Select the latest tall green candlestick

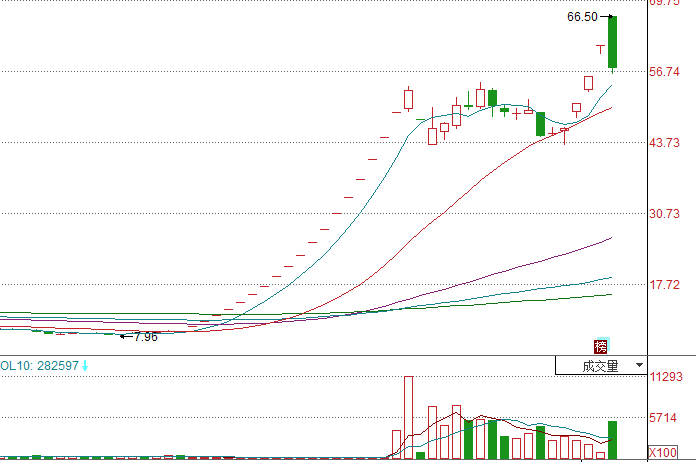(x=613, y=42)
